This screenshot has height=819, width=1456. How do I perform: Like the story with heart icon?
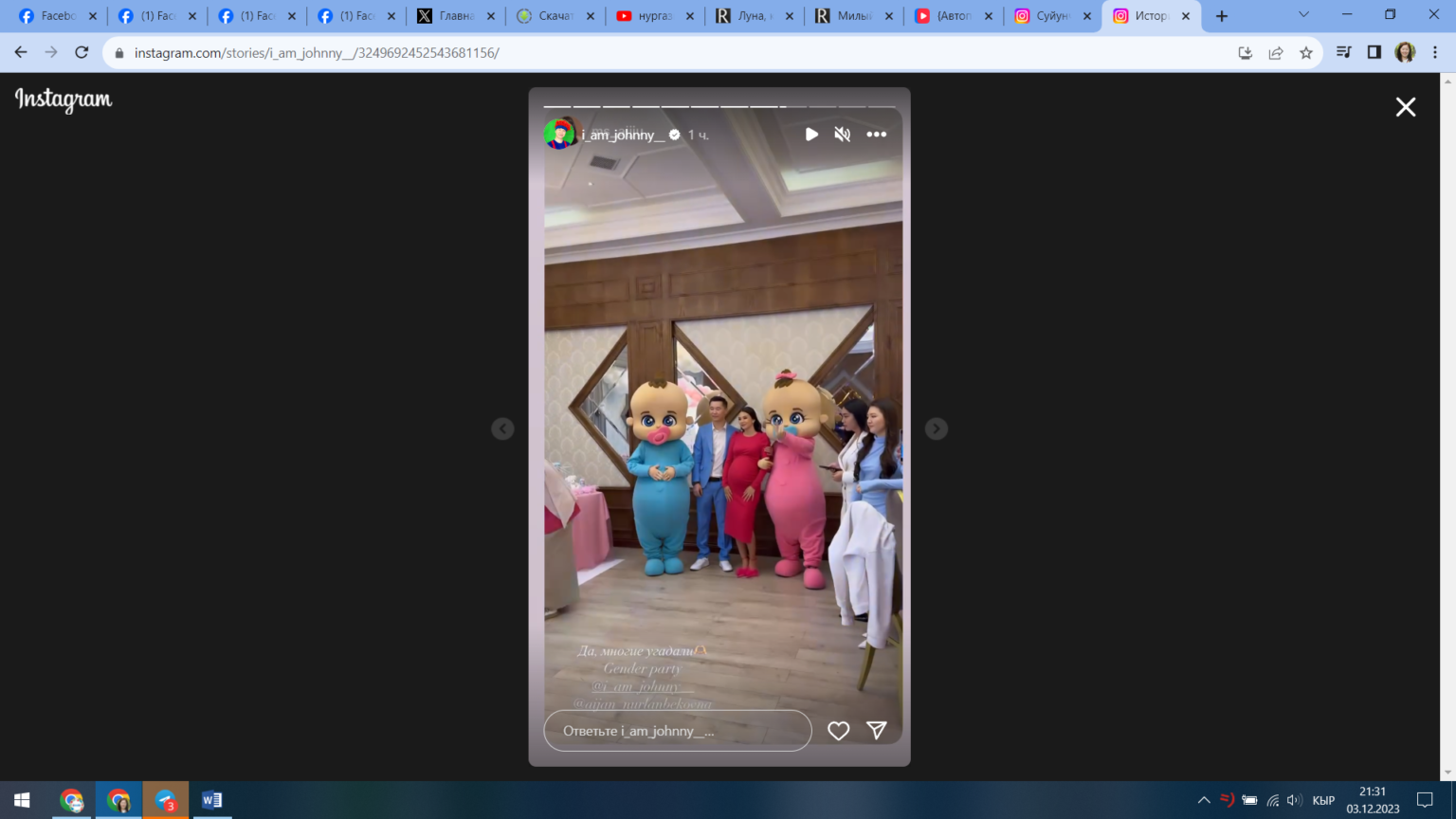coord(838,731)
